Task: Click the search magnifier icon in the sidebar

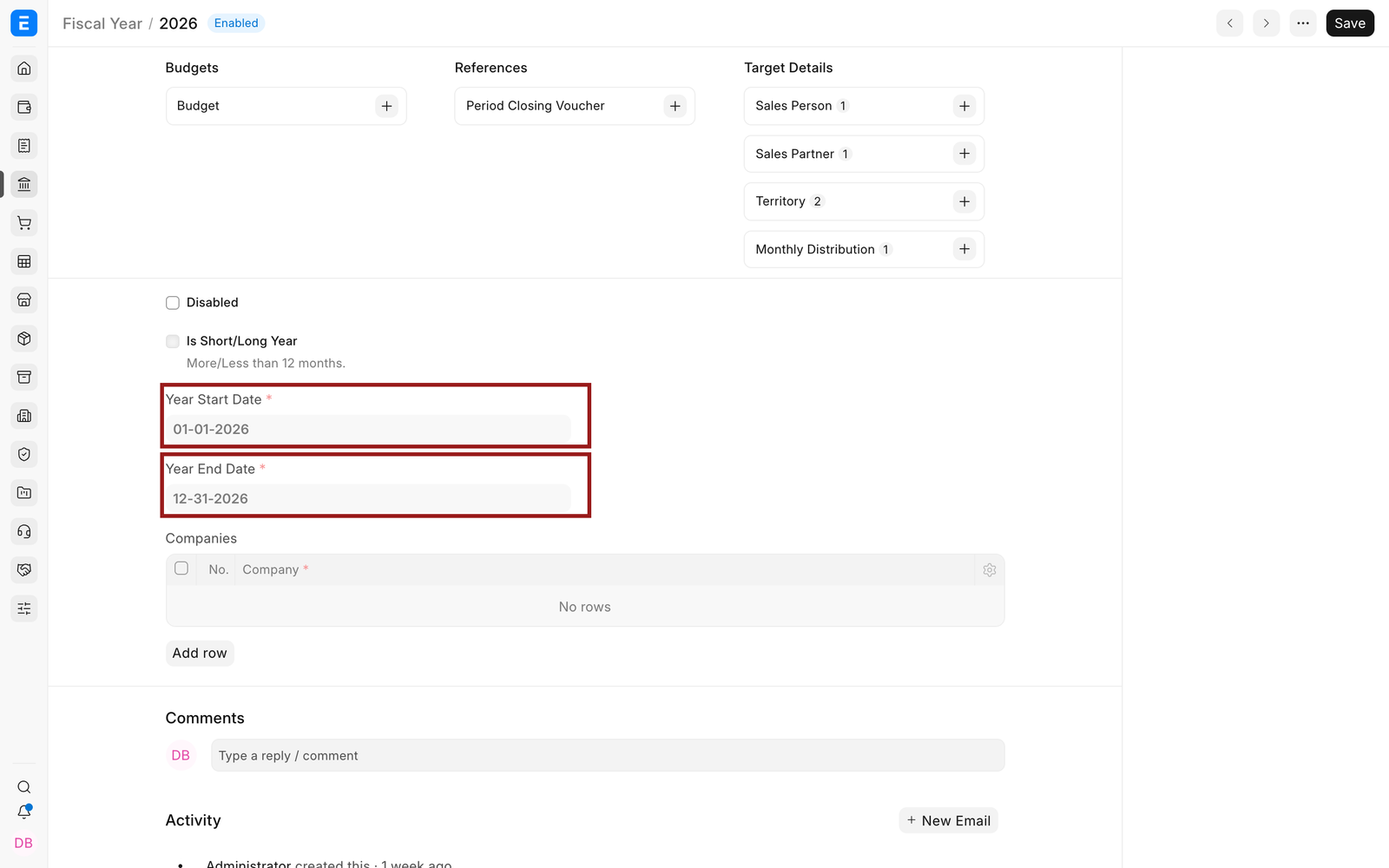Action: point(24,787)
